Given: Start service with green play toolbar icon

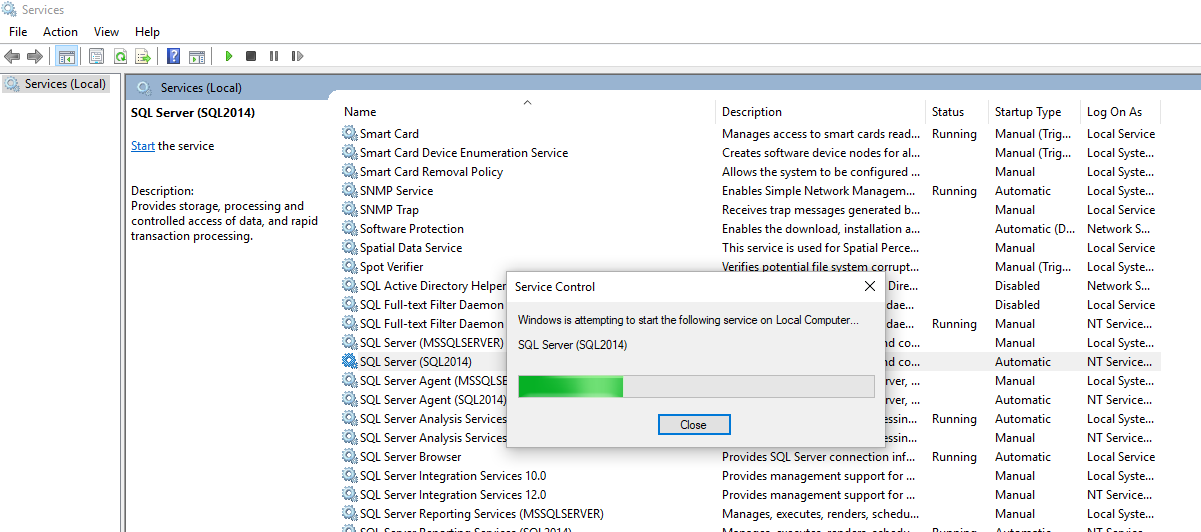Looking at the screenshot, I should pos(229,57).
